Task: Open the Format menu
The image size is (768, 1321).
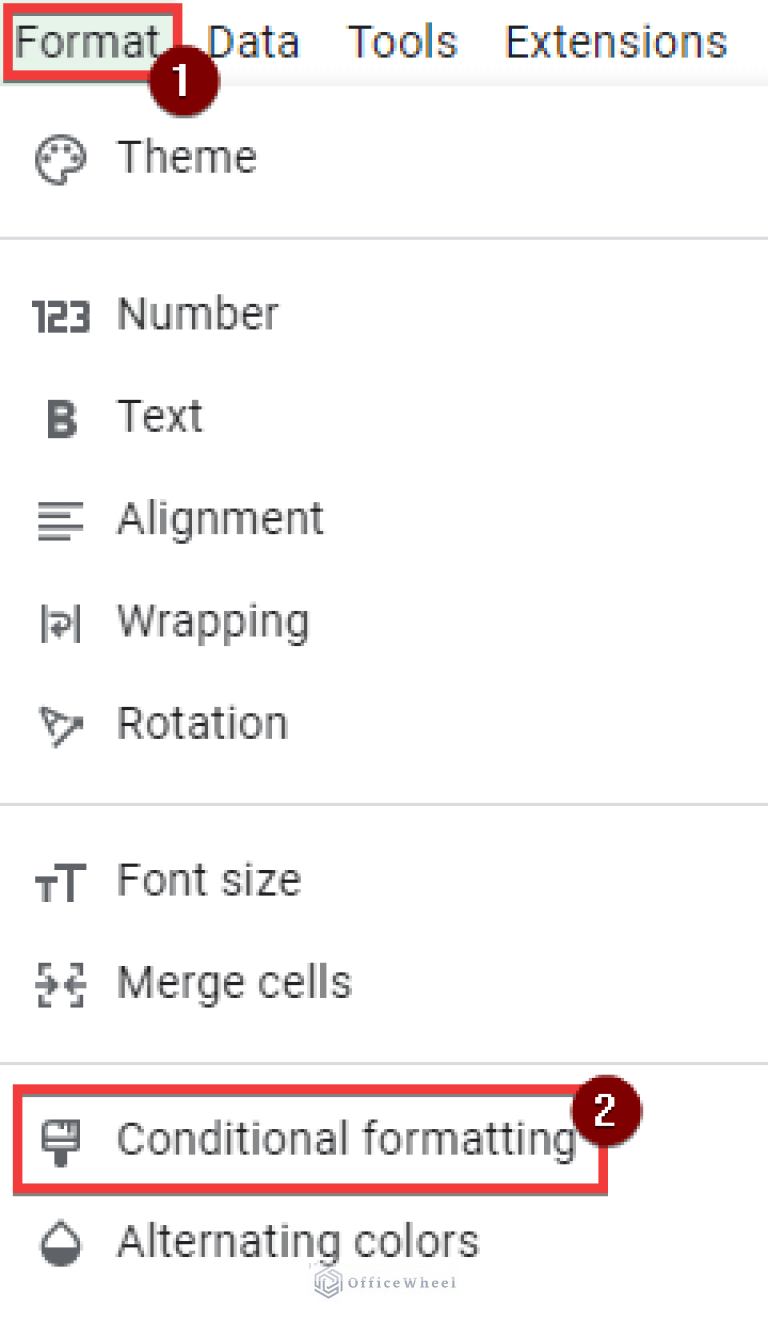Action: point(85,41)
